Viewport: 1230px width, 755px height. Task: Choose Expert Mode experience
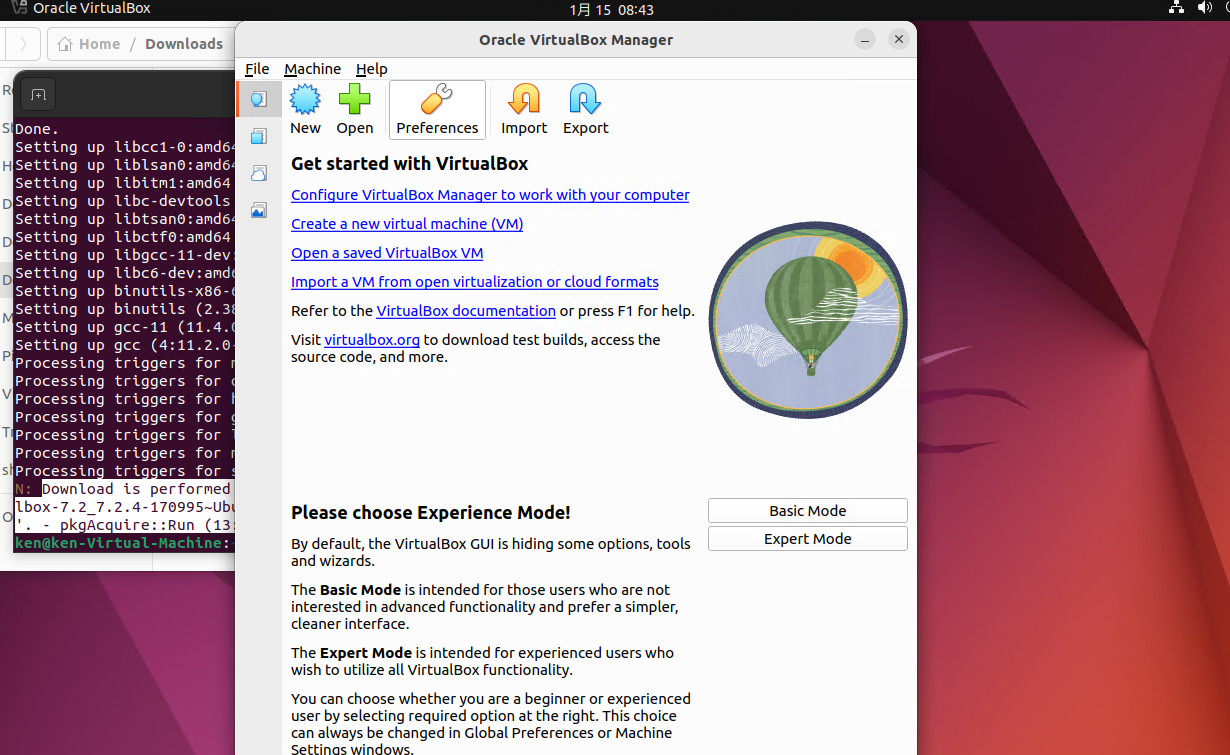(x=807, y=538)
